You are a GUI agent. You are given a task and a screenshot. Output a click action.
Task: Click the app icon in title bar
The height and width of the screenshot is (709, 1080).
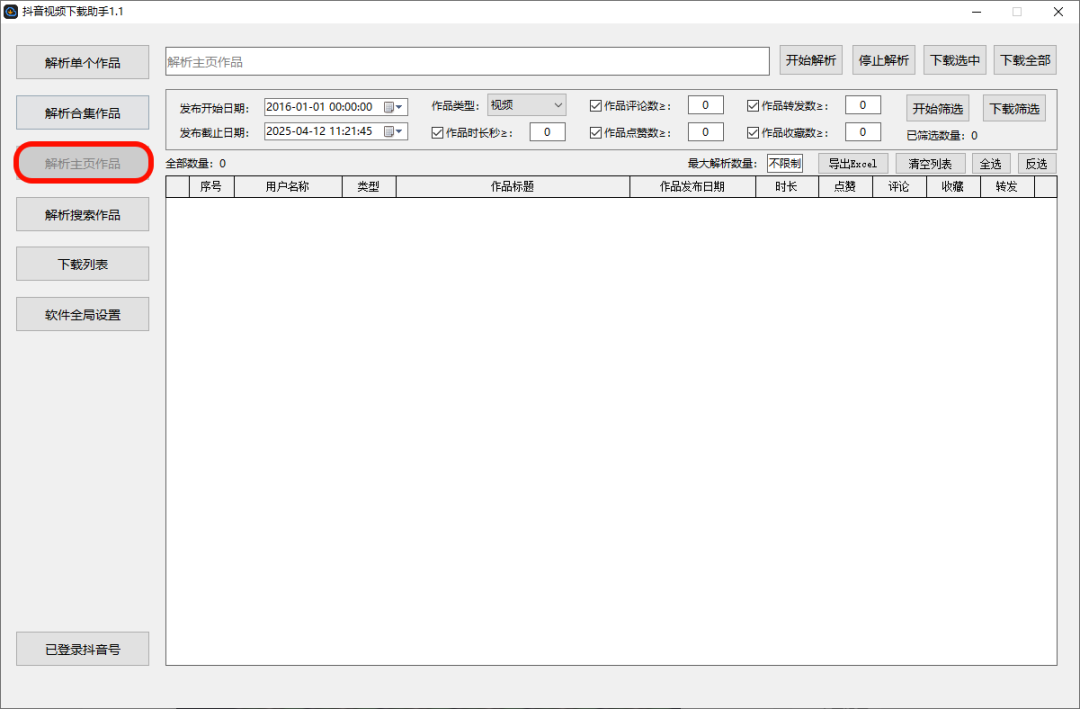click(11, 12)
